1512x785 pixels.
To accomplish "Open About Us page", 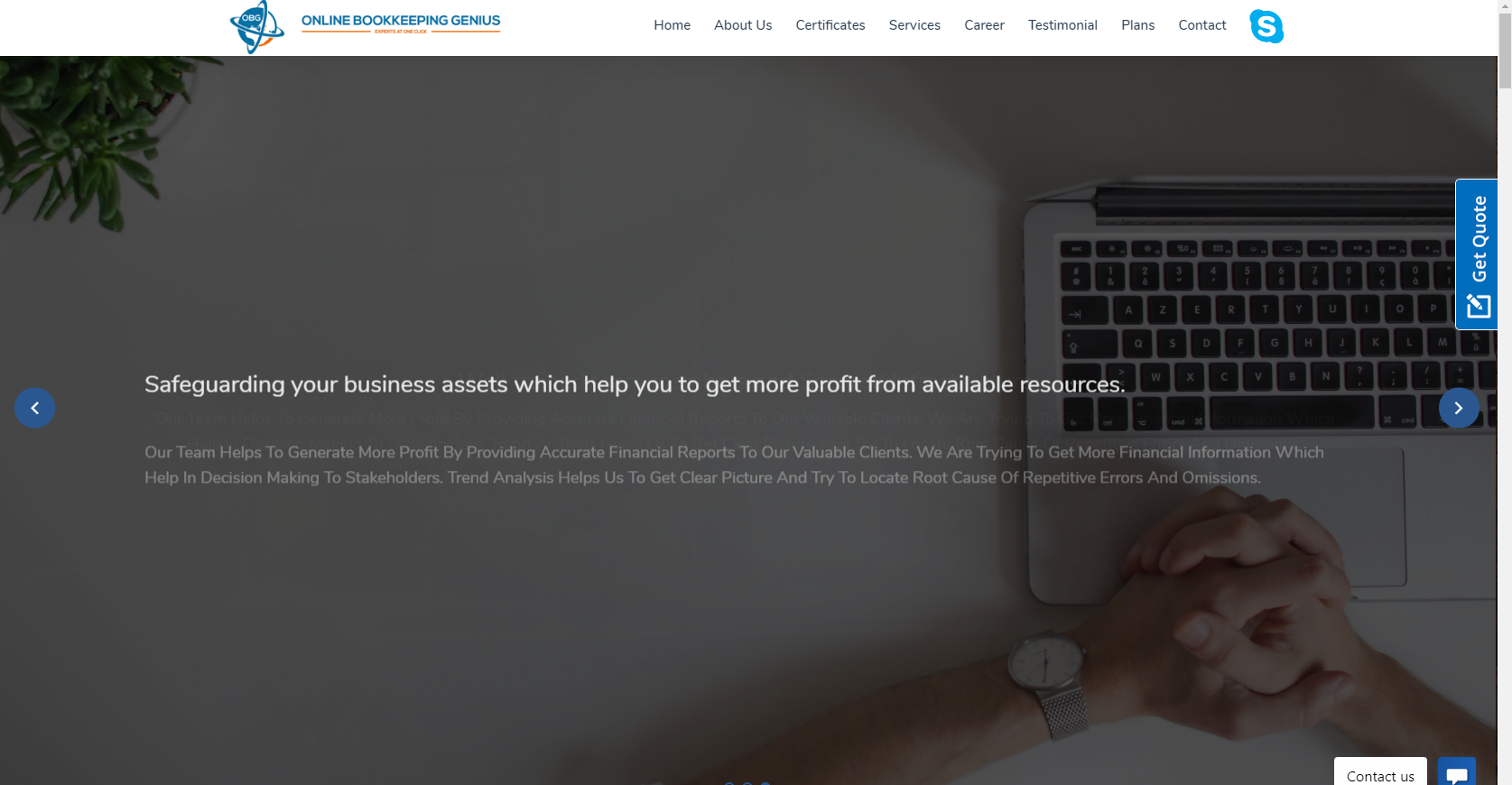I will pos(743,25).
